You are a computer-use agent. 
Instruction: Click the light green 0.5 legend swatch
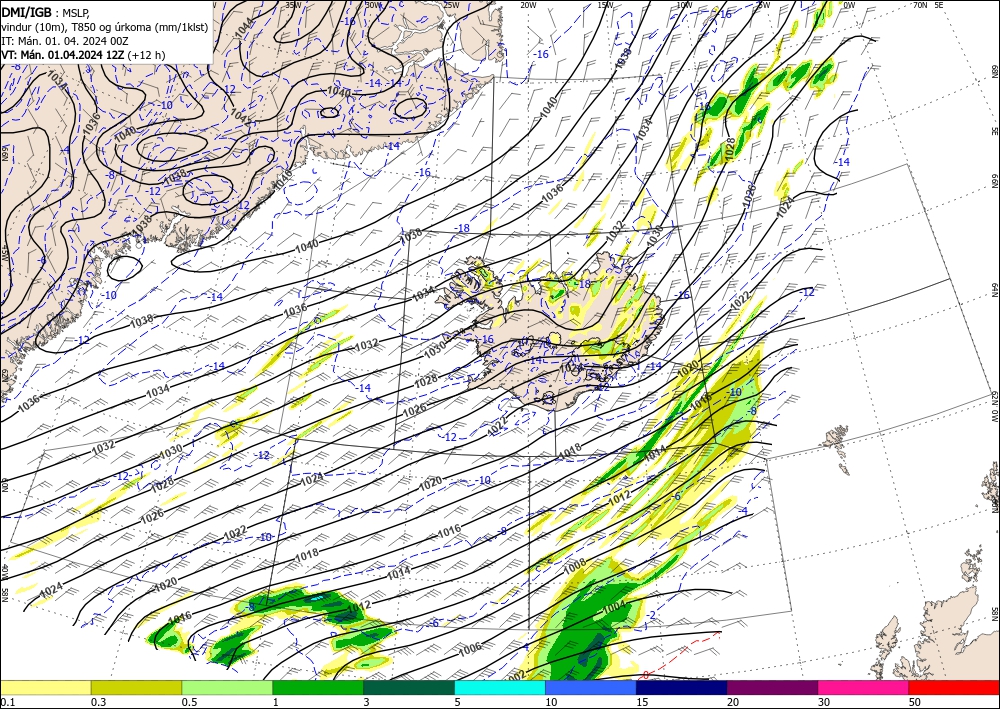(227, 687)
